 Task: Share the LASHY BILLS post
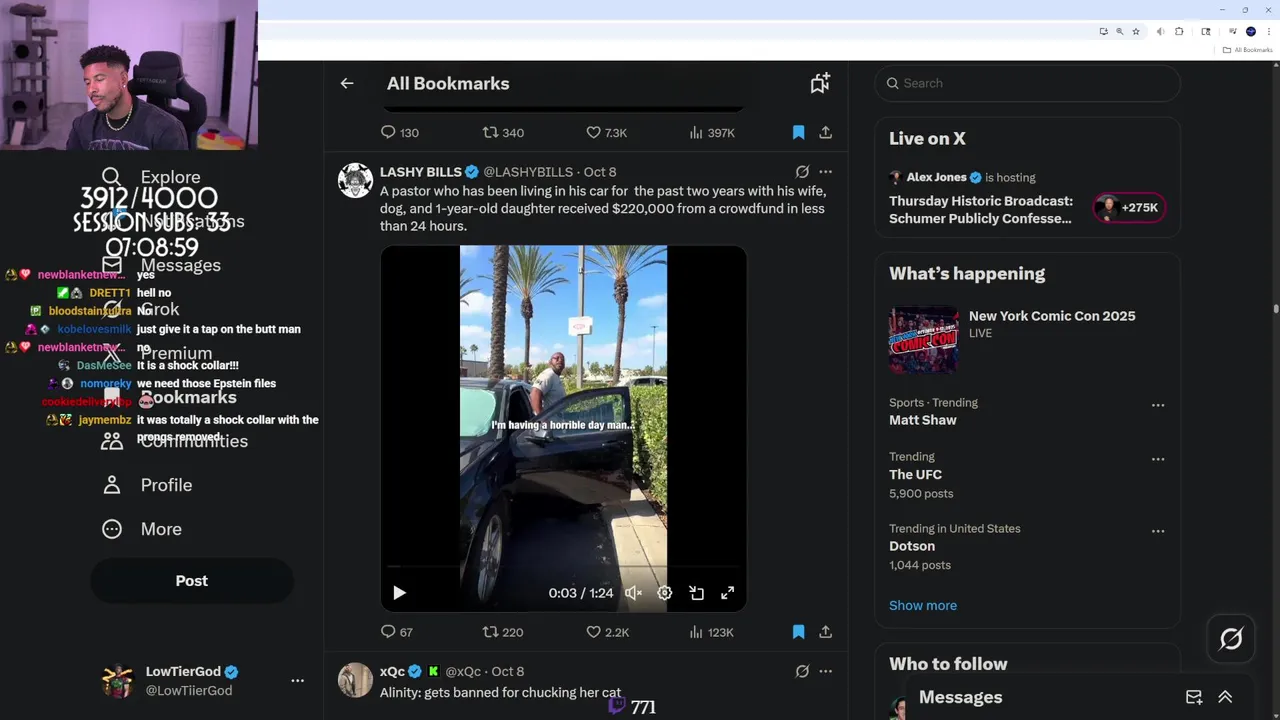825,632
